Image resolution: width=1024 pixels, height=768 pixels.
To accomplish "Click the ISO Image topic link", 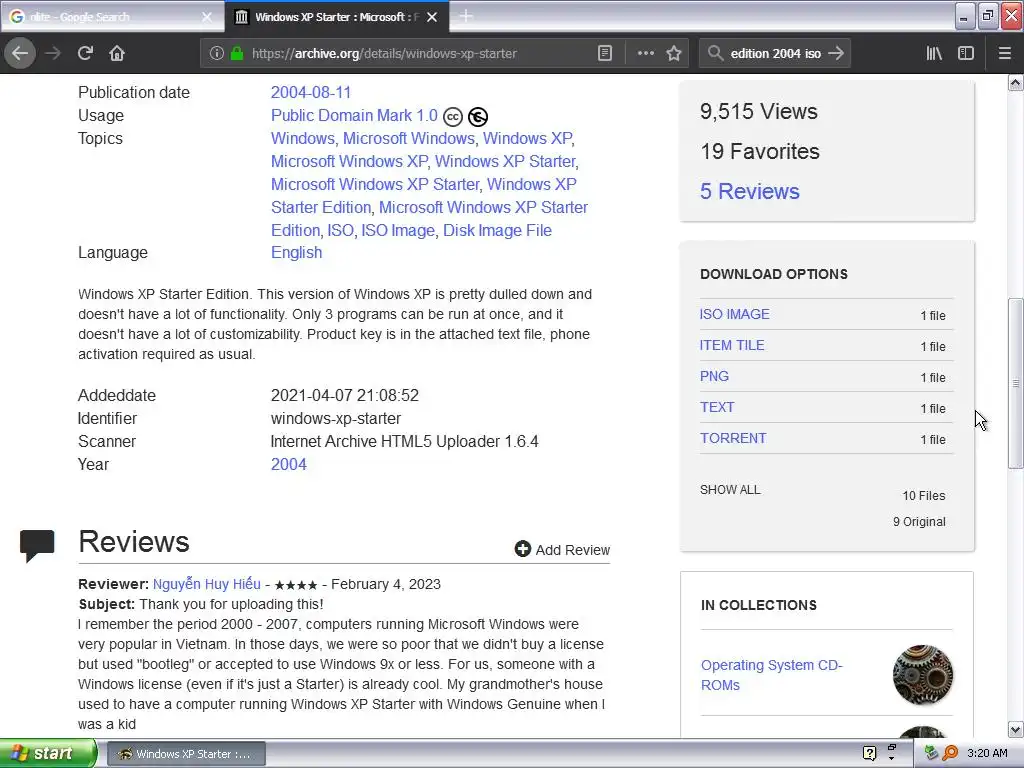I will point(398,231).
